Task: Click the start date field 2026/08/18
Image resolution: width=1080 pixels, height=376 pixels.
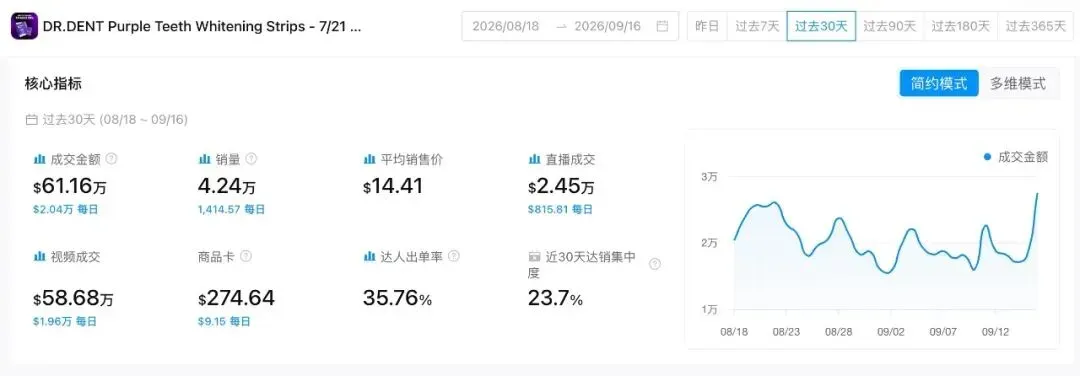Action: (x=506, y=26)
